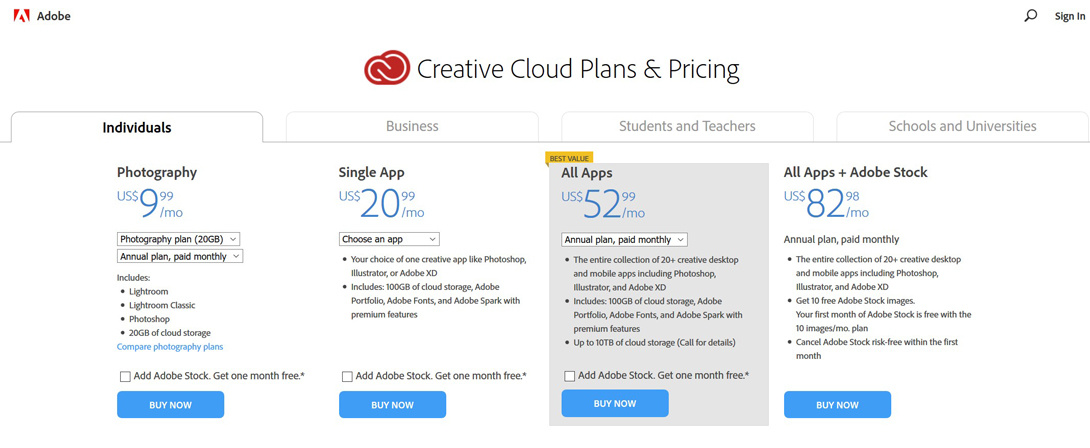Image resolution: width=1090 pixels, height=448 pixels.
Task: Click the Adobe logo icon
Action: [x=20, y=16]
